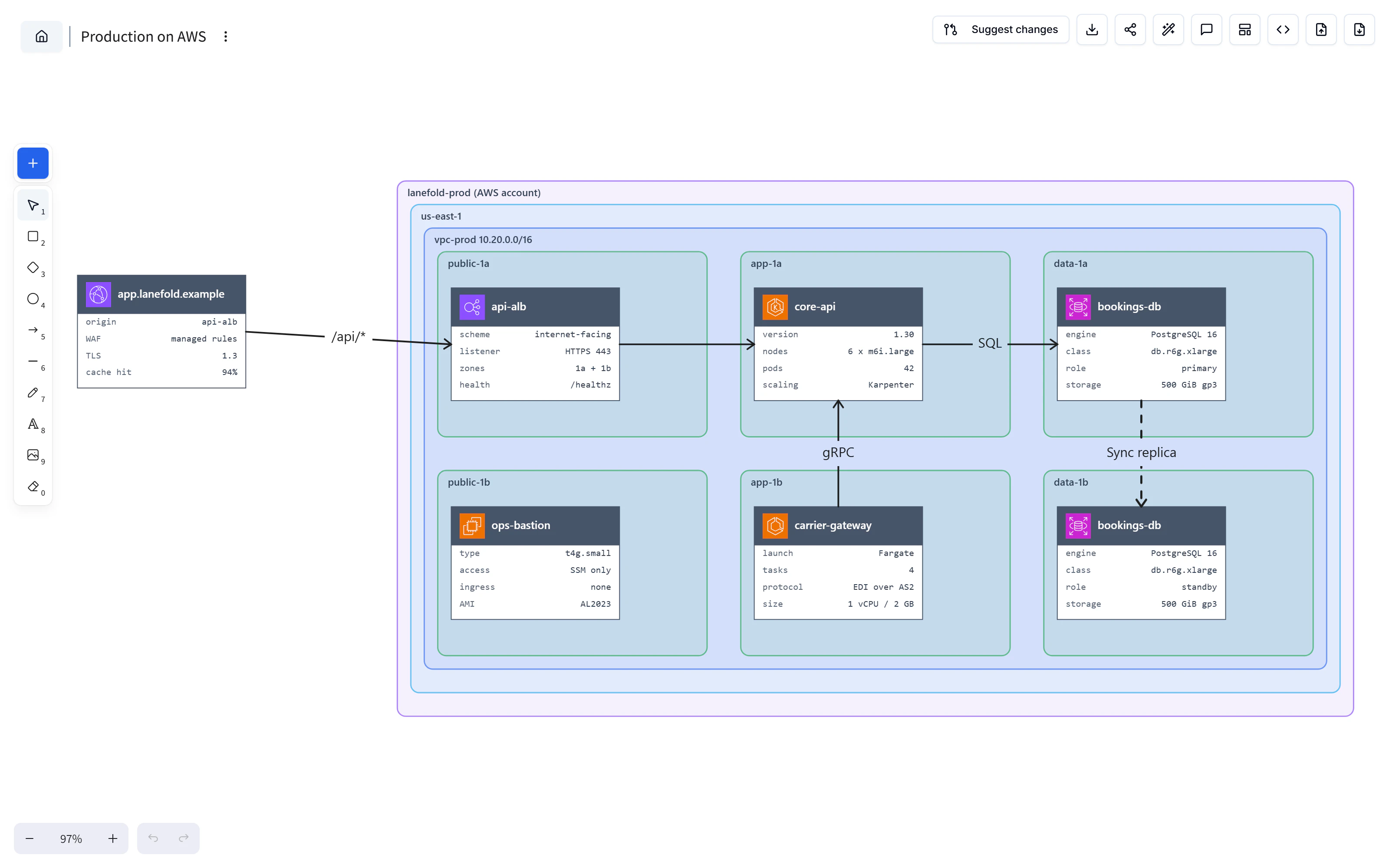Click the 97% zoom level indicator
The height and width of the screenshot is (868, 1389).
[x=71, y=838]
